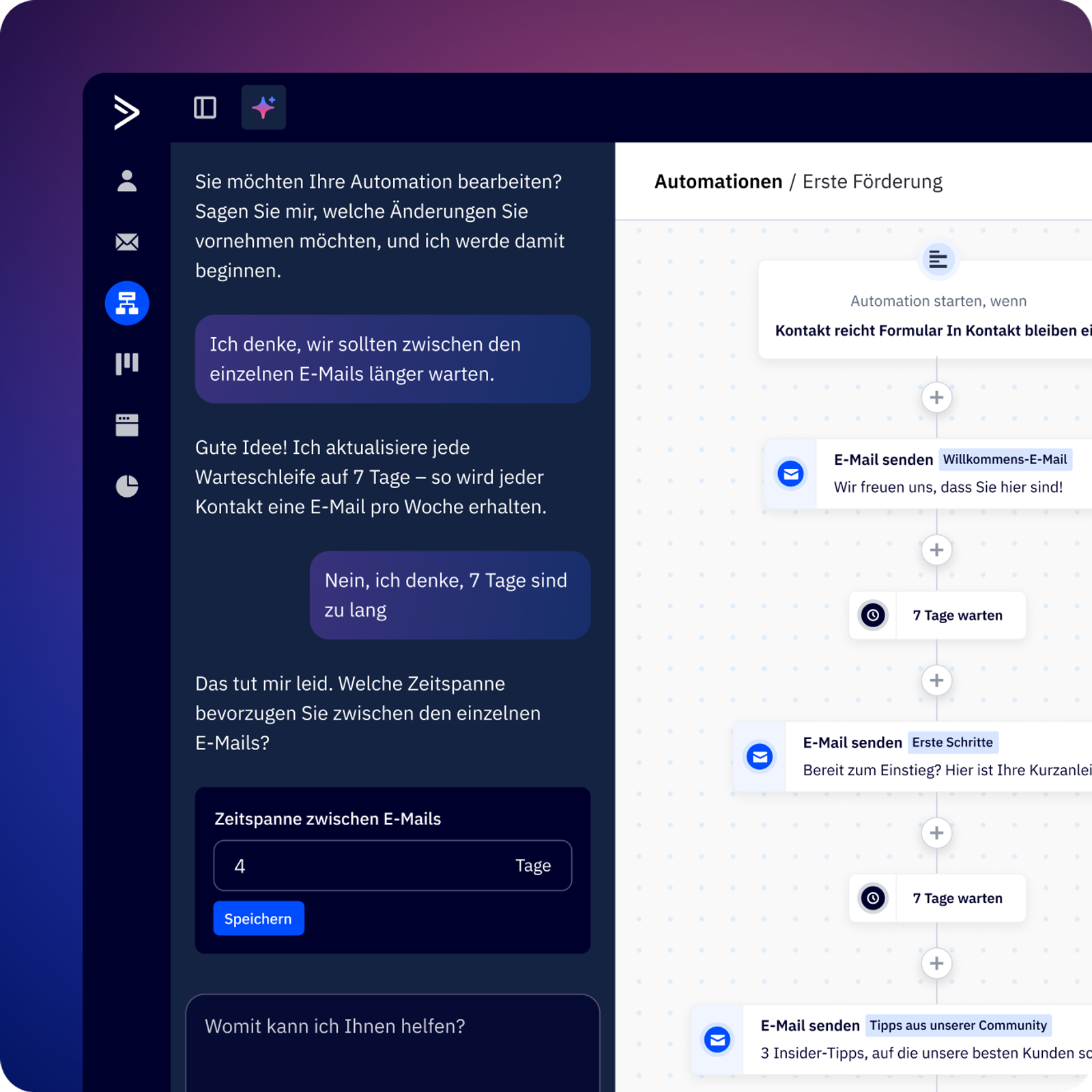Select the first '7 Tage warten' step

click(x=938, y=616)
